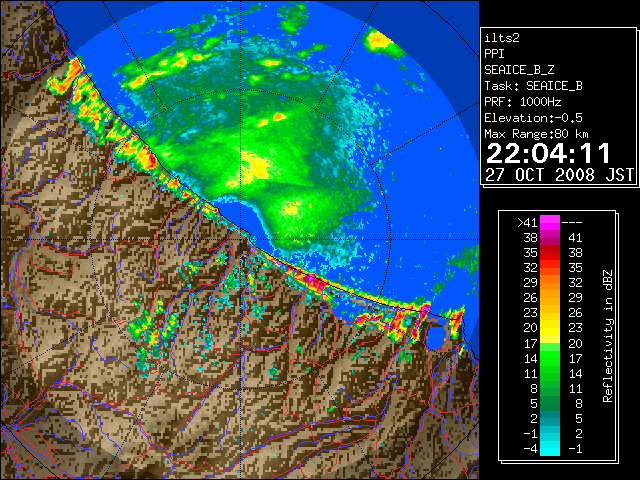
Task: Pick the bright magenta >41 dBZ color band
Action: pos(550,222)
